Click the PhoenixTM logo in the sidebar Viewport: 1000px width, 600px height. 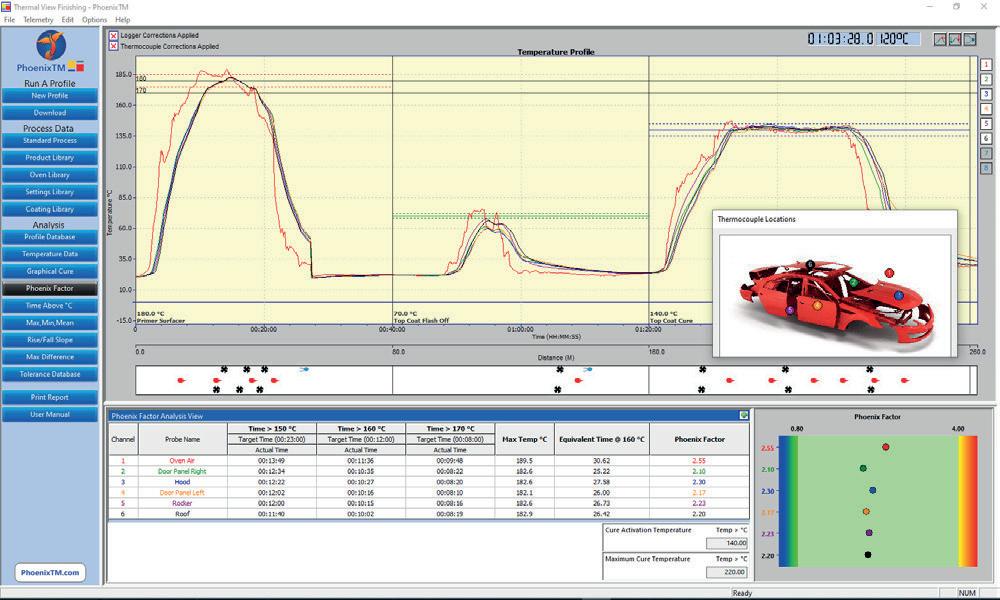pos(50,51)
